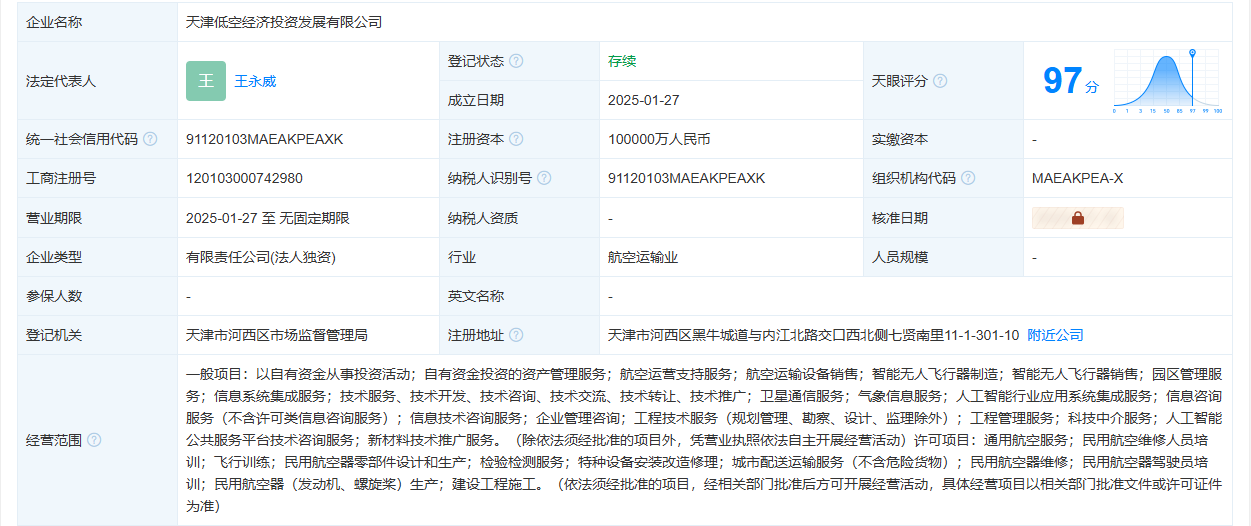Viewport: 1251px width, 526px height.
Task: Click organization code MAEAKPEA-X
Action: (x=1077, y=178)
